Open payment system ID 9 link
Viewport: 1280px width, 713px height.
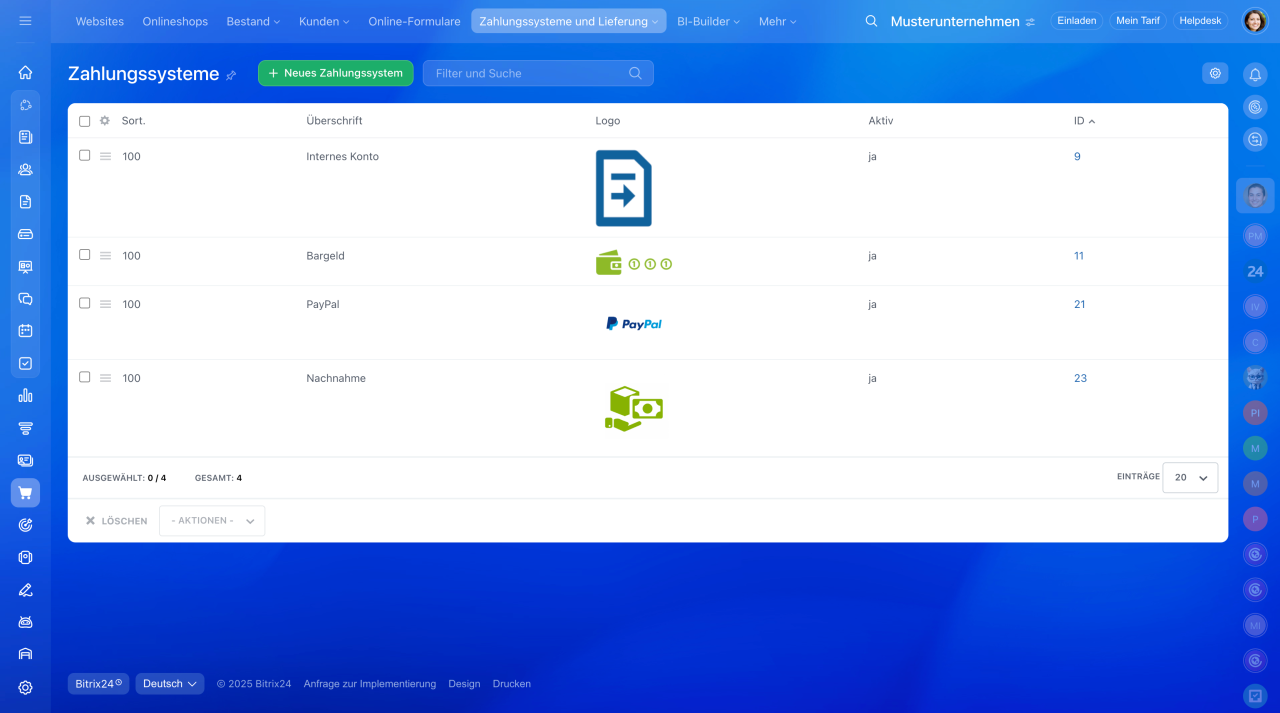click(1077, 157)
